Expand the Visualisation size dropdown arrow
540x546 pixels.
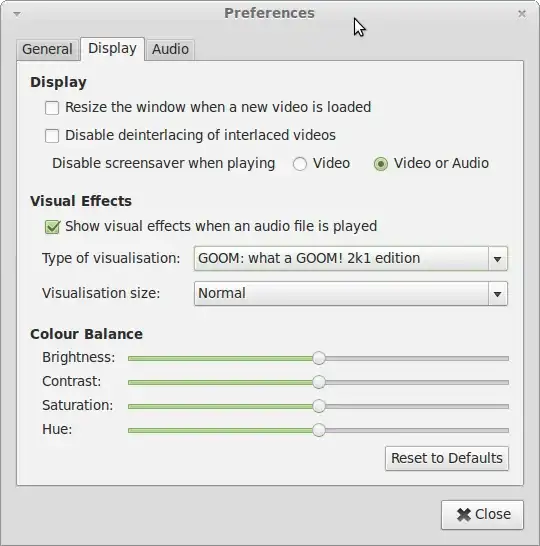[x=498, y=294]
